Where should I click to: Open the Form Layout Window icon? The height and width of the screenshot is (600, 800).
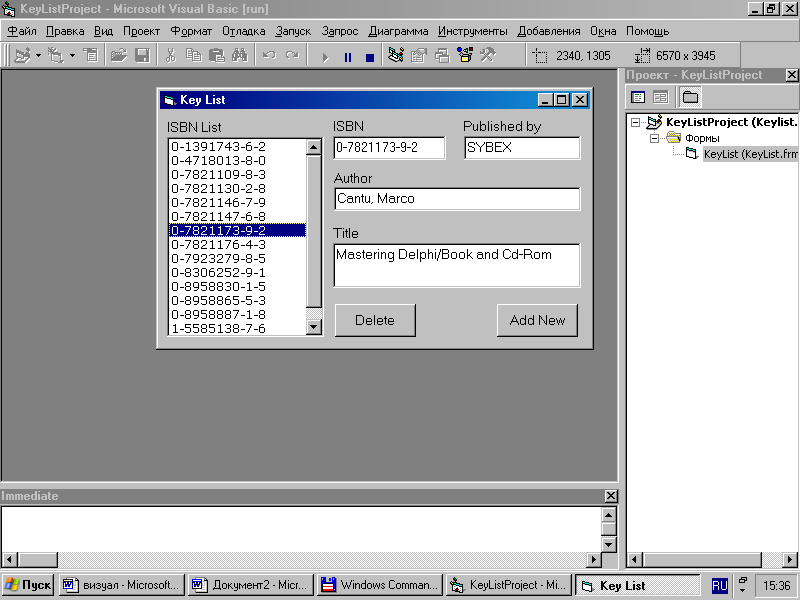tap(442, 55)
